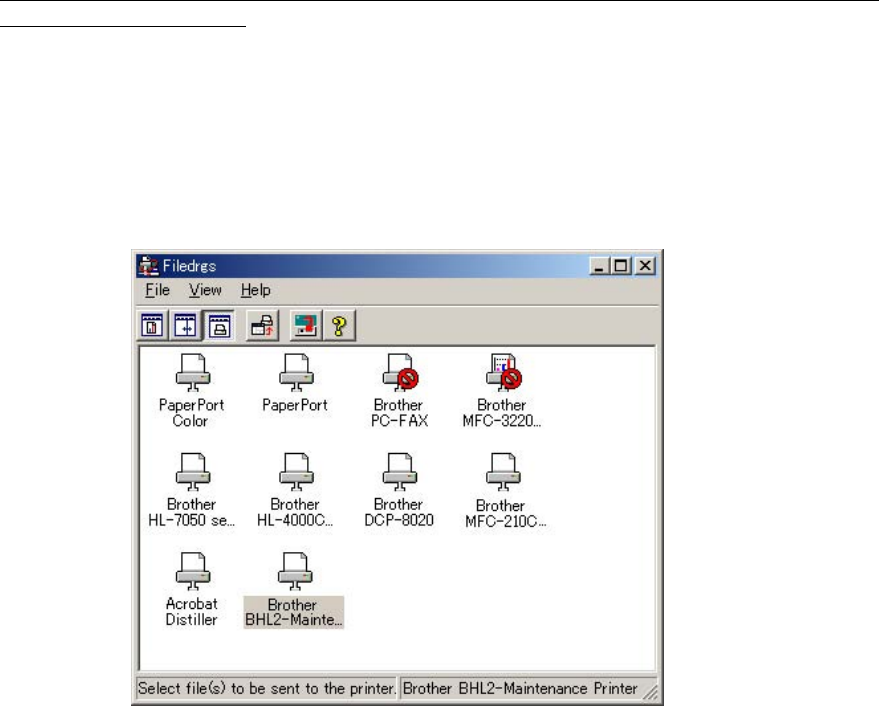This screenshot has width=879, height=706.
Task: Click status bar "Brother BHL2-Maintenance Printer" entry
Action: pyautogui.click(x=520, y=688)
